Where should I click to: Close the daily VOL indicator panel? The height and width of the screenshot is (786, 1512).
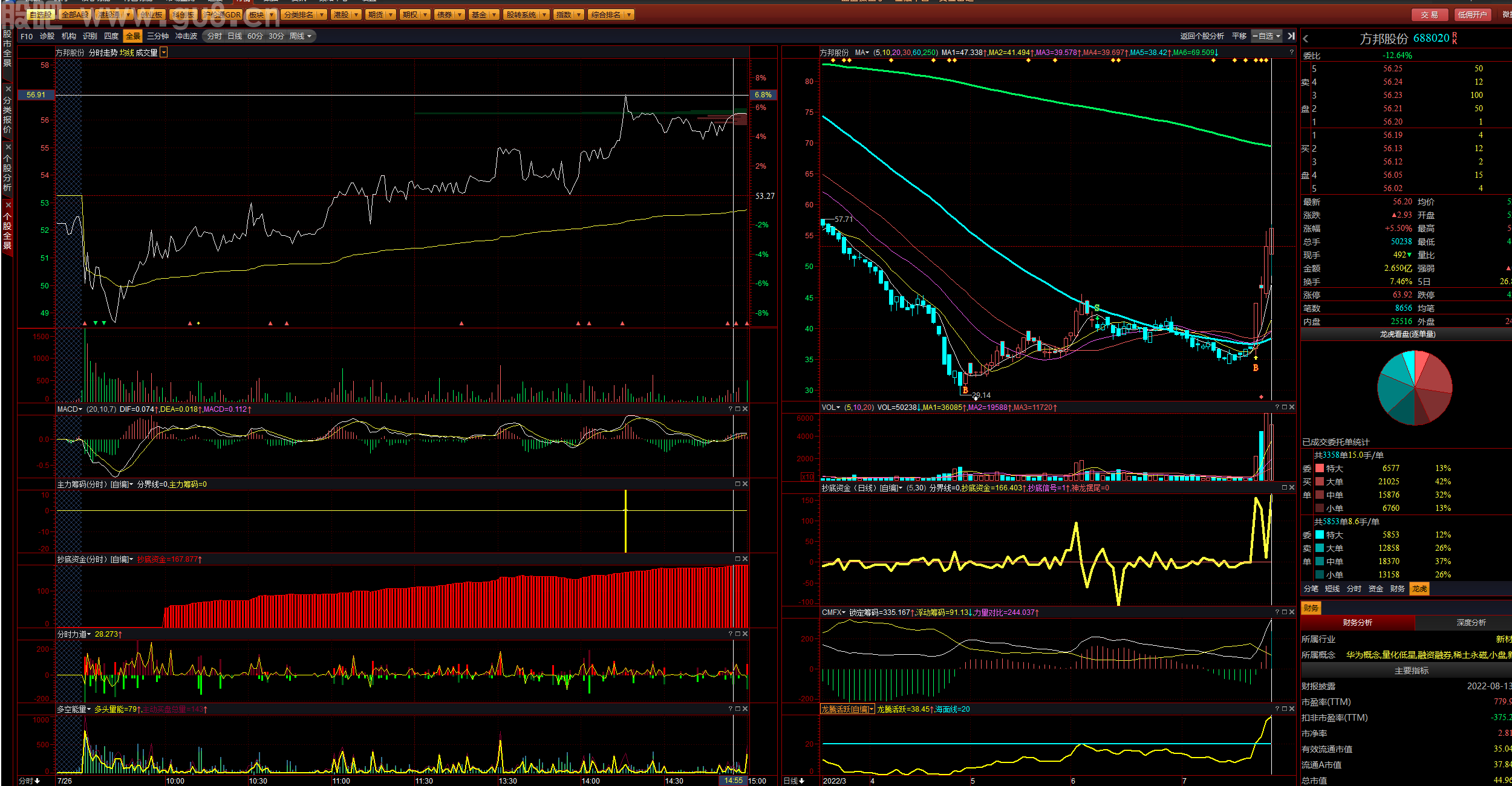tap(1292, 408)
